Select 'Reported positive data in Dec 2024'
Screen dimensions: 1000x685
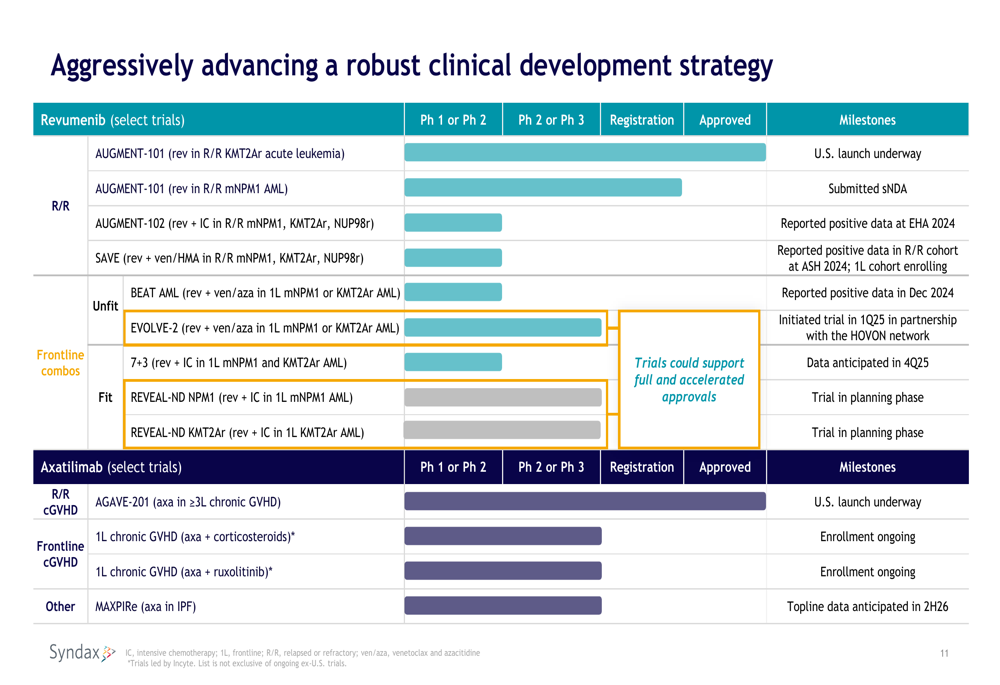tap(867, 293)
